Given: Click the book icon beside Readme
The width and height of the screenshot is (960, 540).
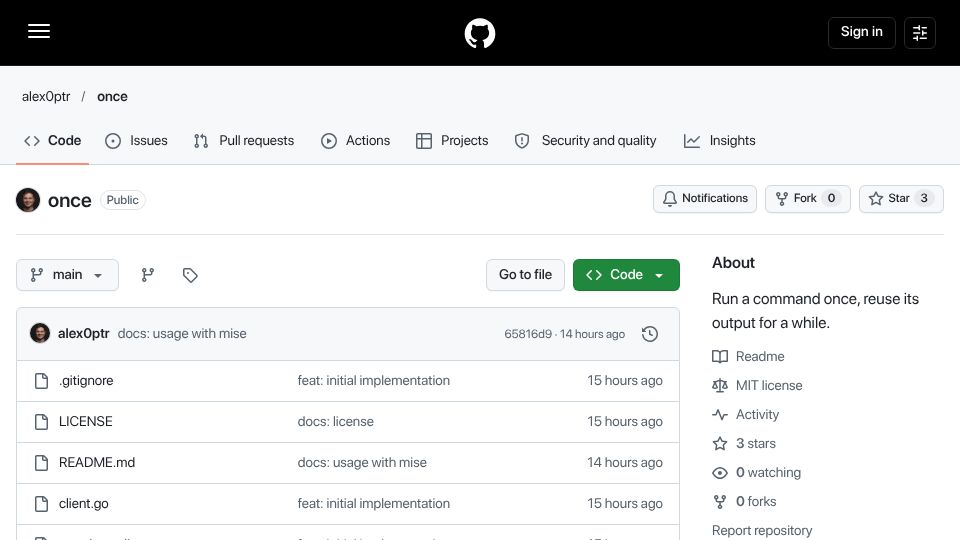Looking at the screenshot, I should click(720, 356).
